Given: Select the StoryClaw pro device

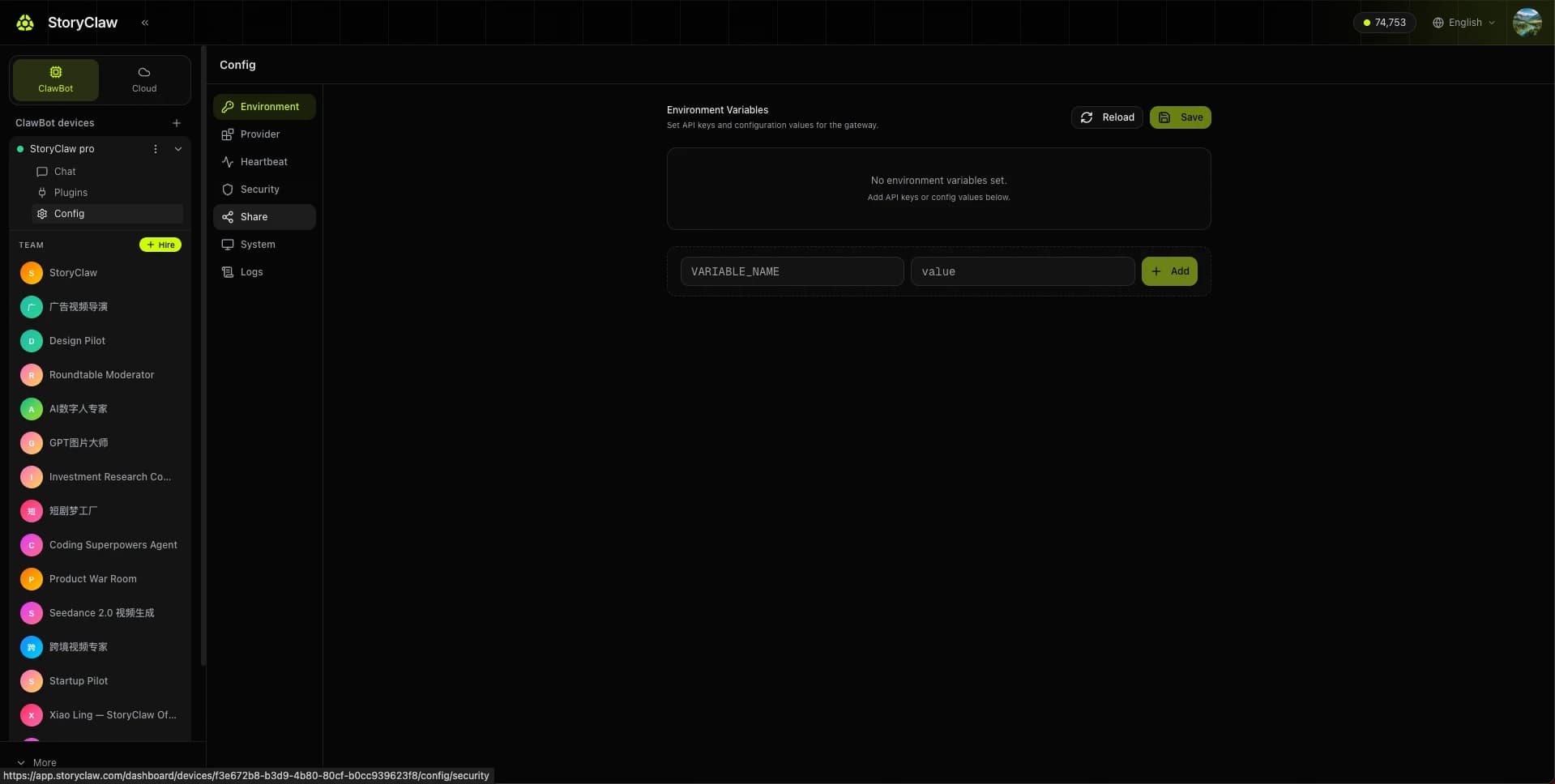Looking at the screenshot, I should 62,149.
